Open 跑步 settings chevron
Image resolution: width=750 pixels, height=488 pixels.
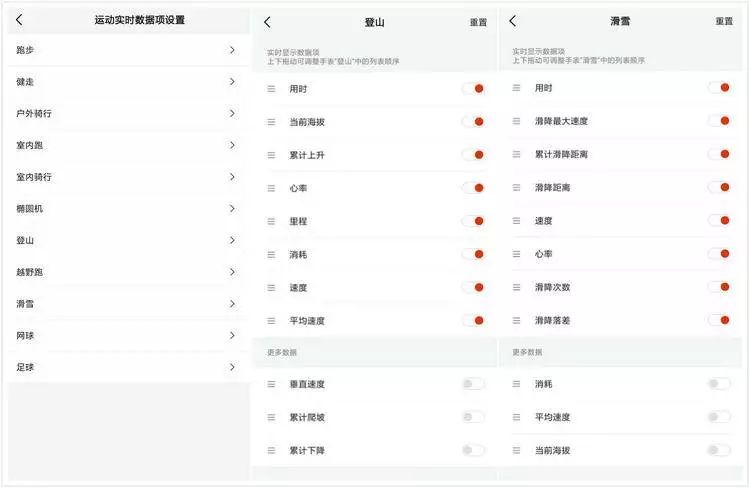[232, 50]
